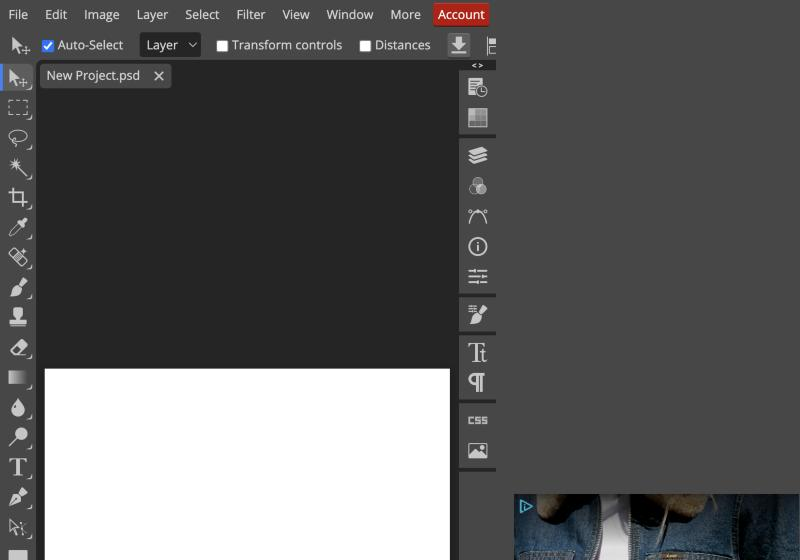Click the ad choices triangle icon
This screenshot has width=800, height=560.
(526, 506)
